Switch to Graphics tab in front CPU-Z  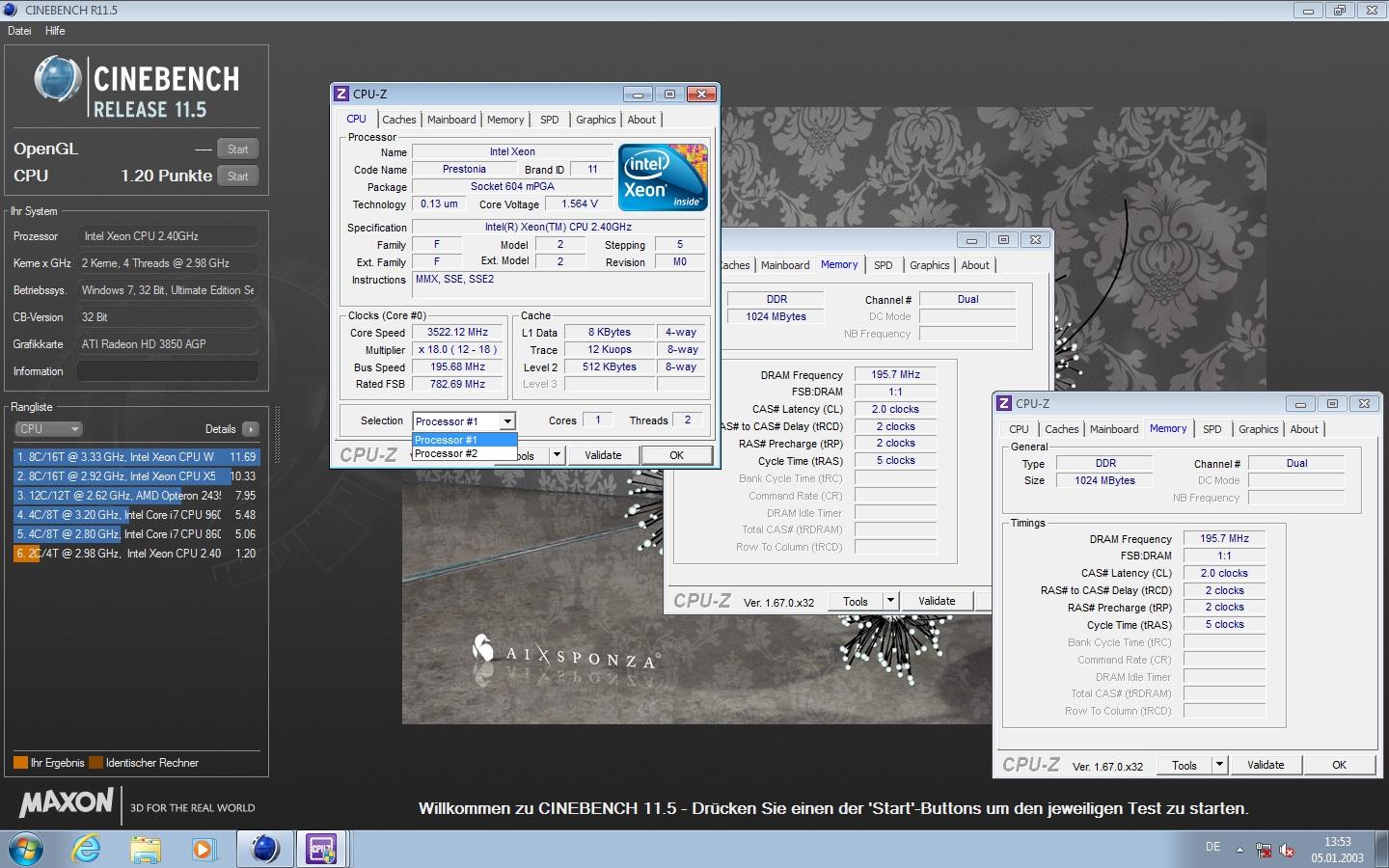[x=595, y=120]
